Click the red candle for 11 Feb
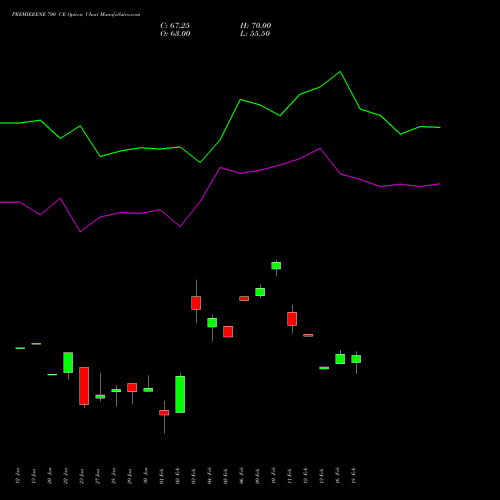500x500 pixels. point(292,319)
